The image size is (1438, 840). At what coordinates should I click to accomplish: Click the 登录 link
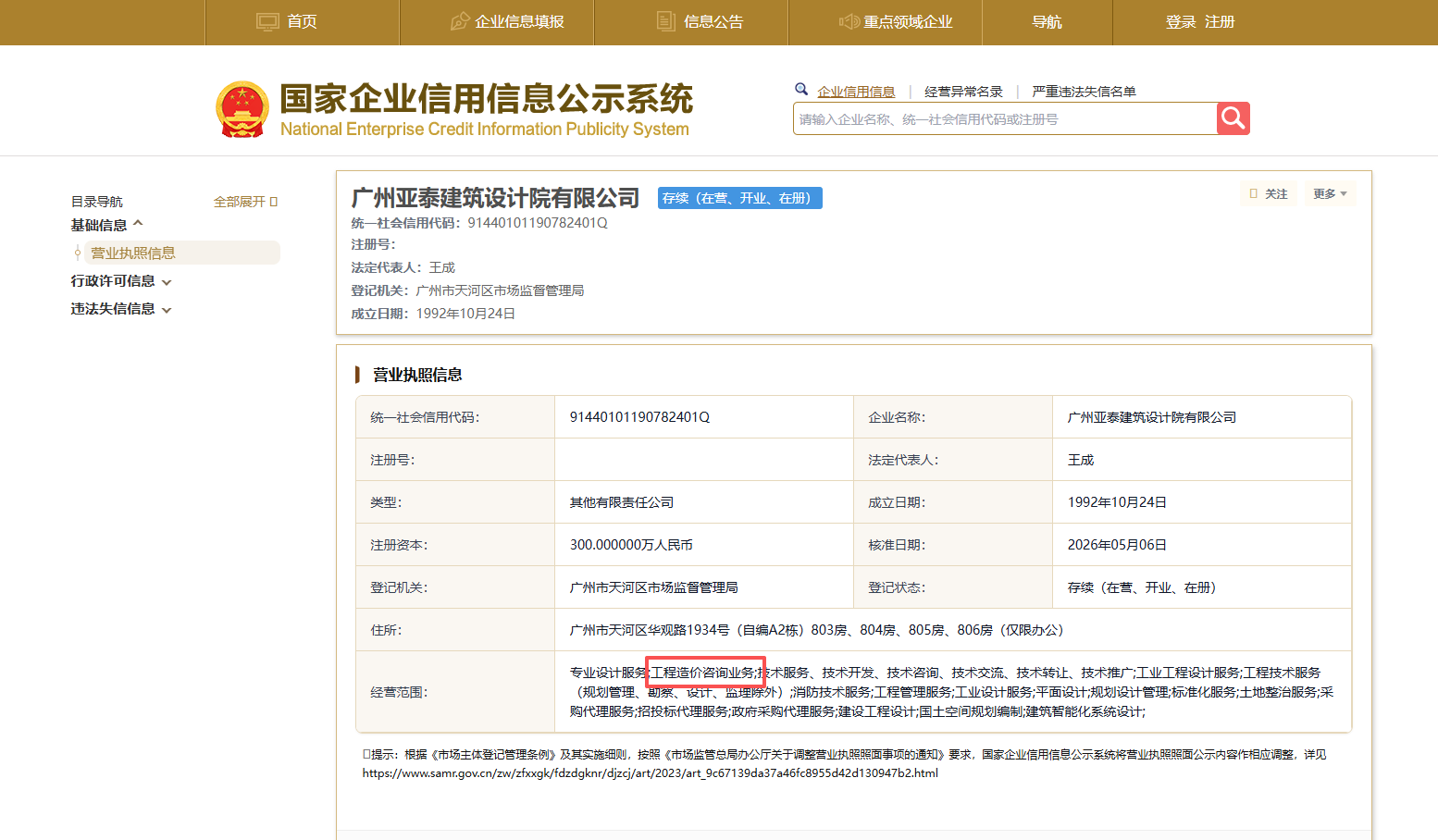pyautogui.click(x=1181, y=22)
